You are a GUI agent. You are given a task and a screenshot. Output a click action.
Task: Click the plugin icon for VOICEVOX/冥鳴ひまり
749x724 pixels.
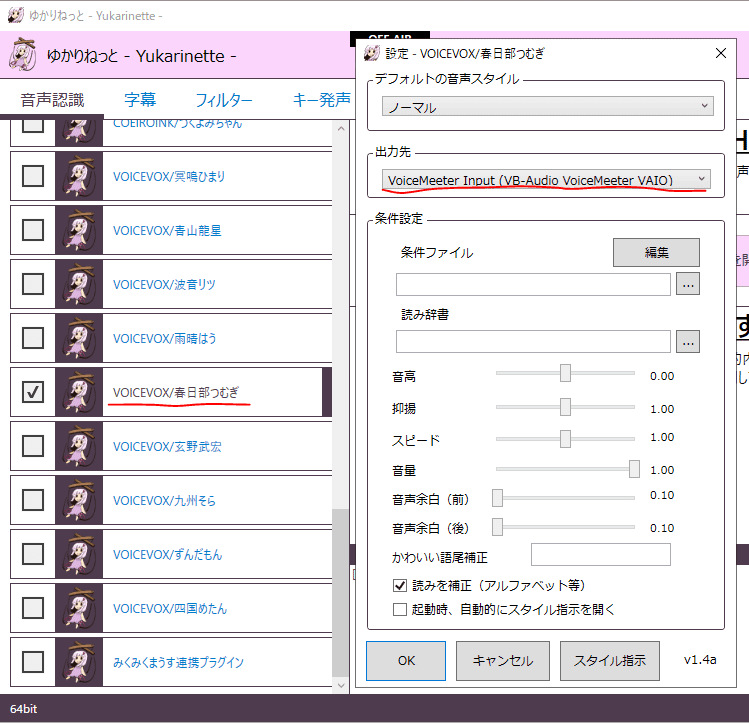click(x=79, y=176)
